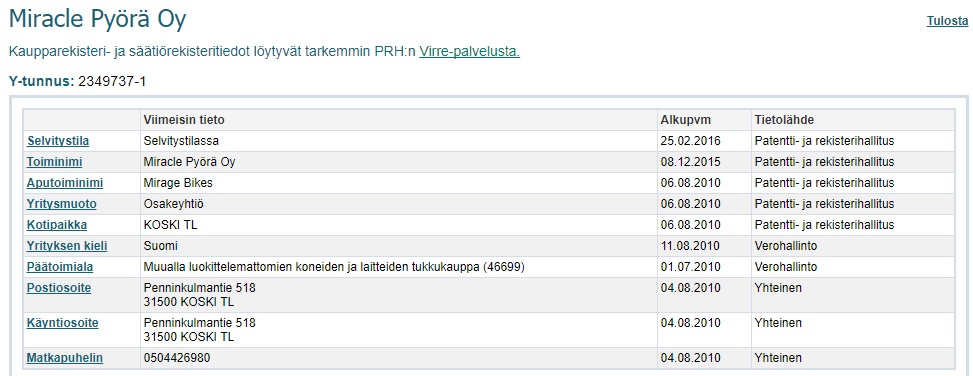Open the Päätoimiala details link

pyautogui.click(x=60, y=267)
